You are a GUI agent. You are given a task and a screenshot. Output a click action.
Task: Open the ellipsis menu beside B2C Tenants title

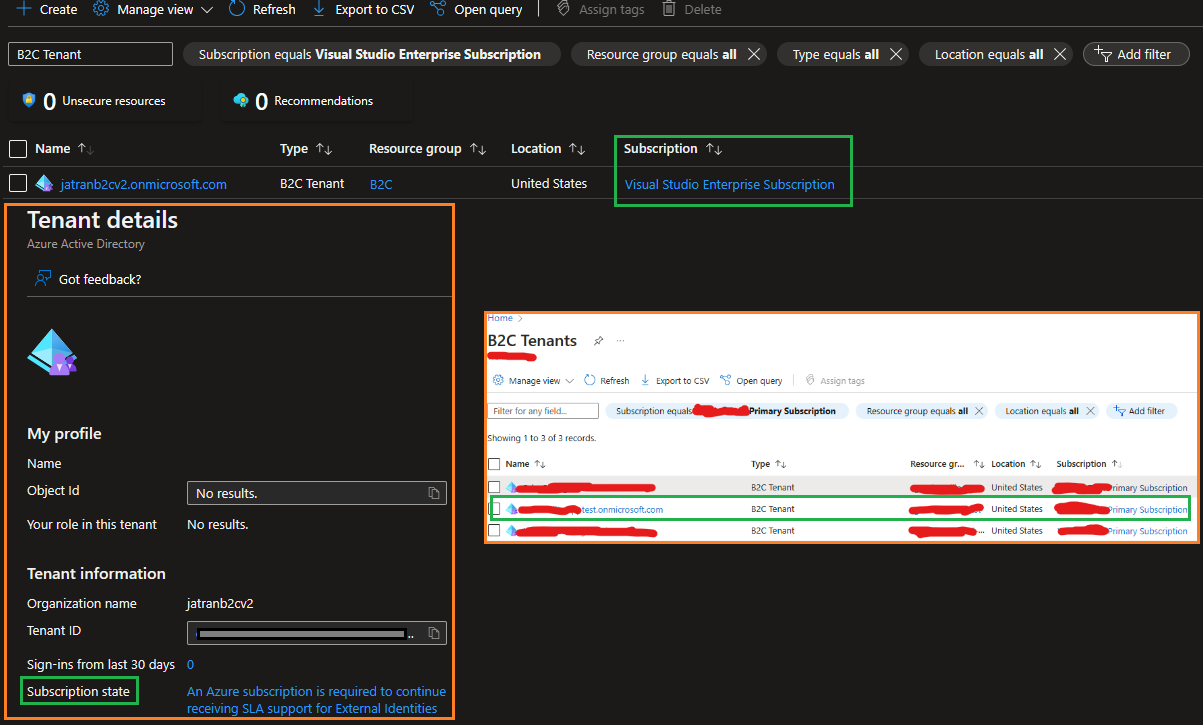tap(620, 341)
